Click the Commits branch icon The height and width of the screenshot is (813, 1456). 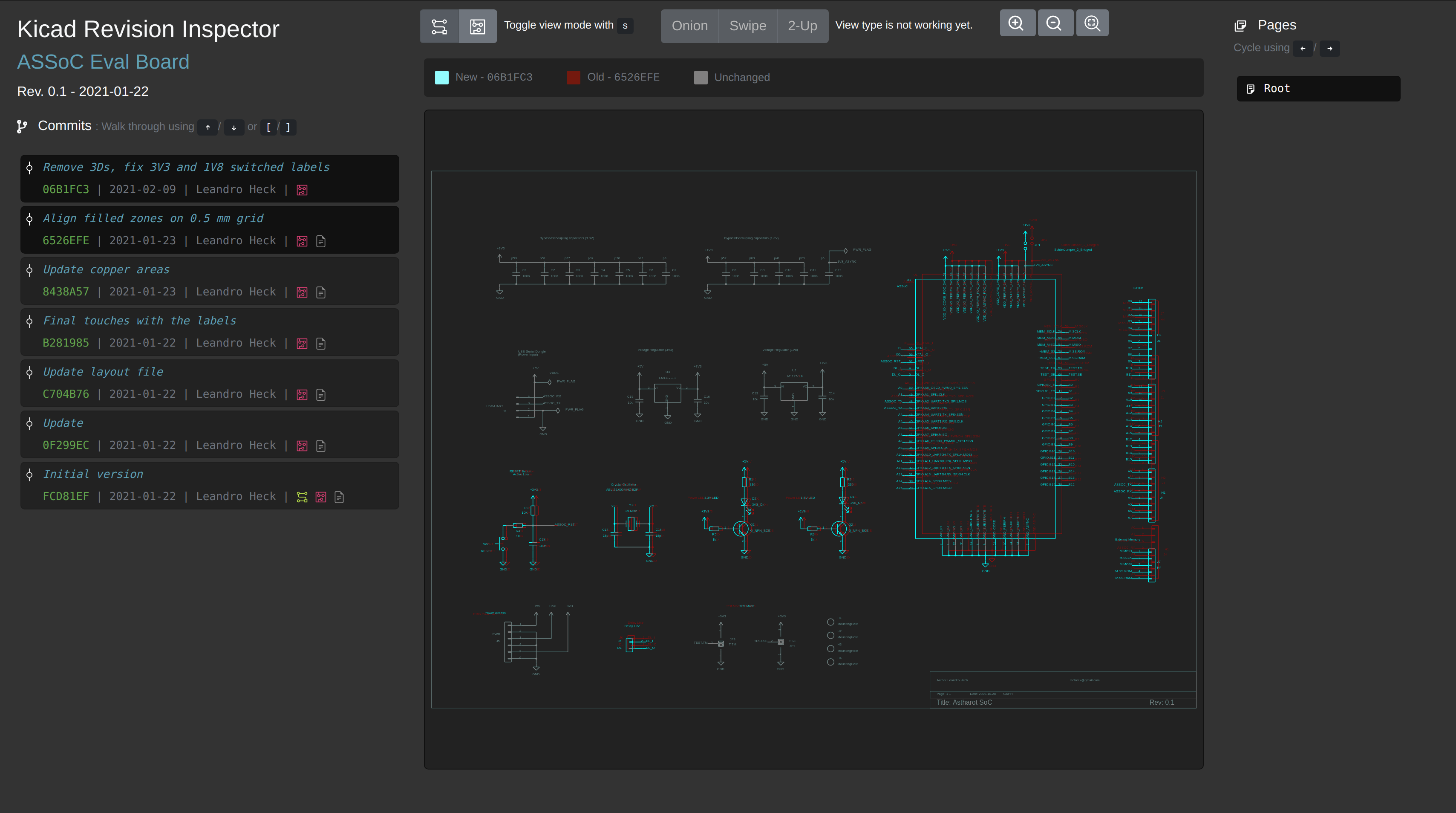tap(22, 127)
